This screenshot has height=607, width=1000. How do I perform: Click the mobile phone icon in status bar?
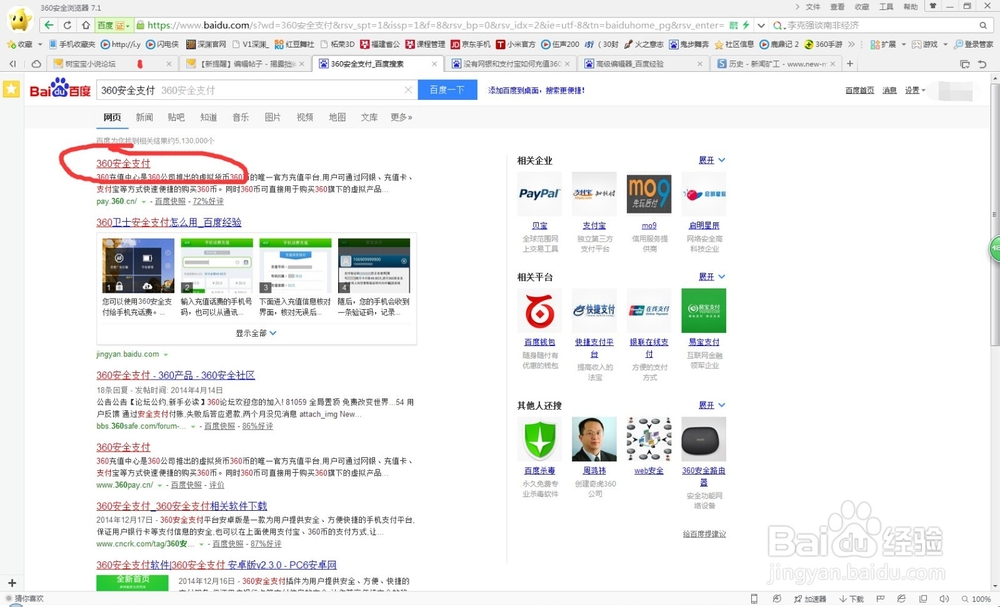754,599
